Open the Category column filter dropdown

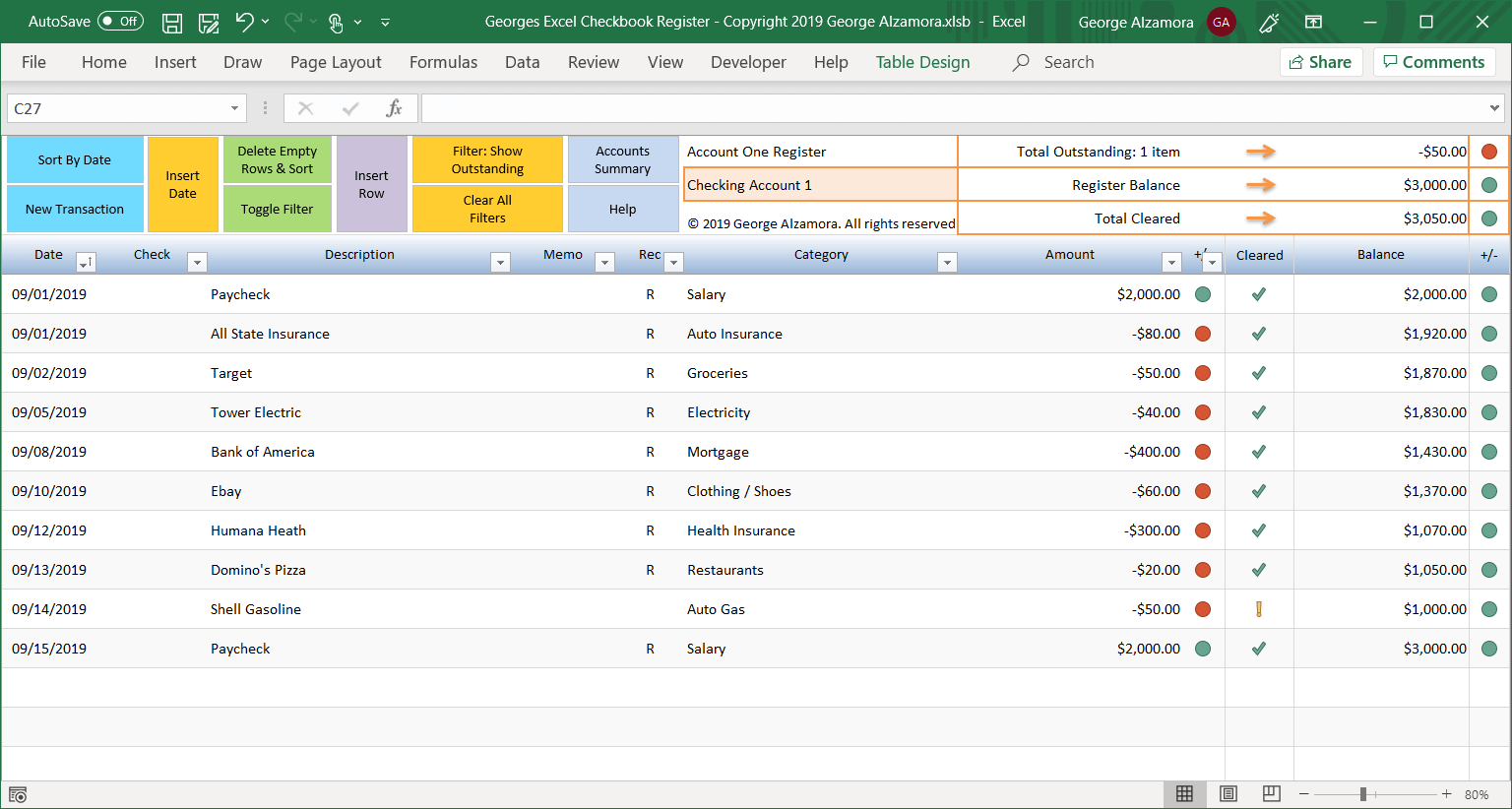[x=947, y=262]
